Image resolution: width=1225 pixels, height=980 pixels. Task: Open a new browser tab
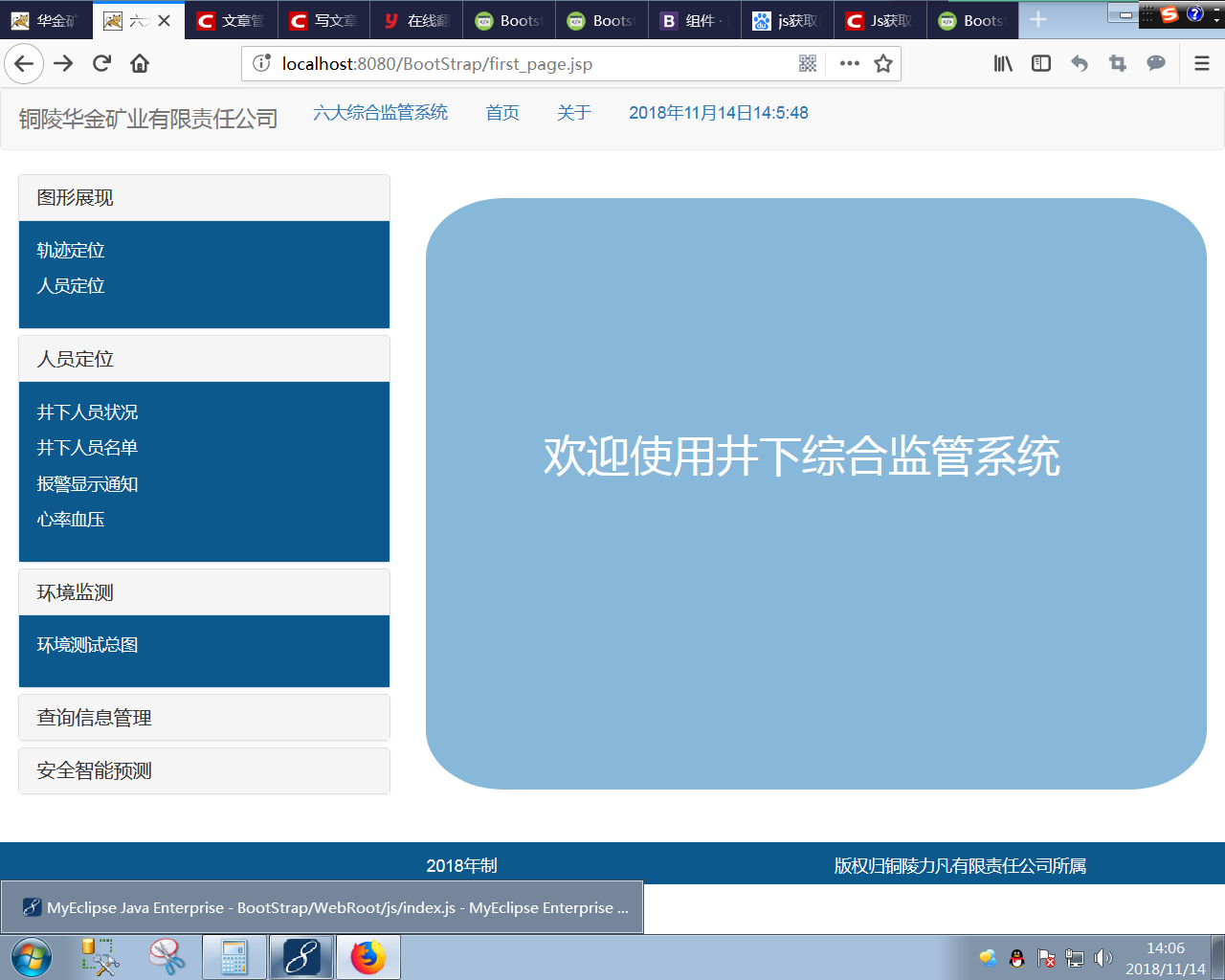1040,19
